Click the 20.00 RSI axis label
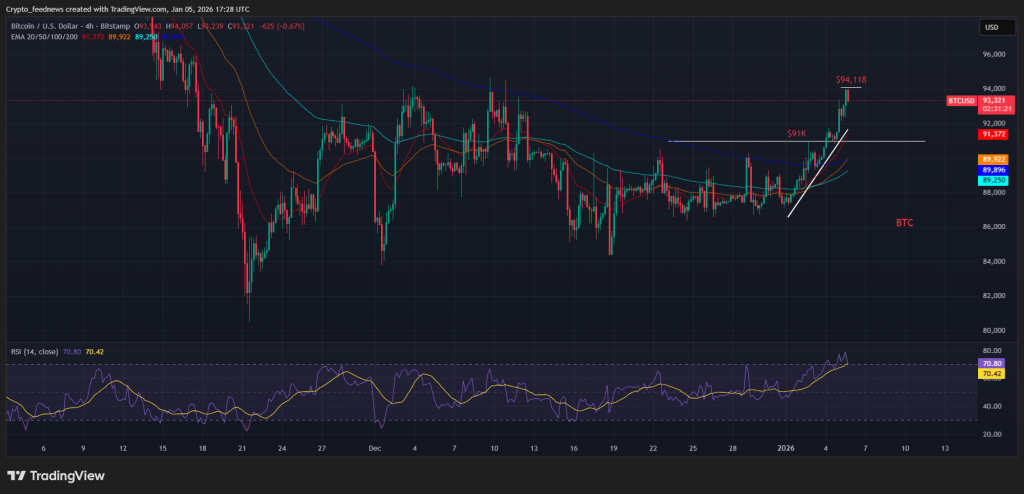The width and height of the screenshot is (1024, 494). 991,434
